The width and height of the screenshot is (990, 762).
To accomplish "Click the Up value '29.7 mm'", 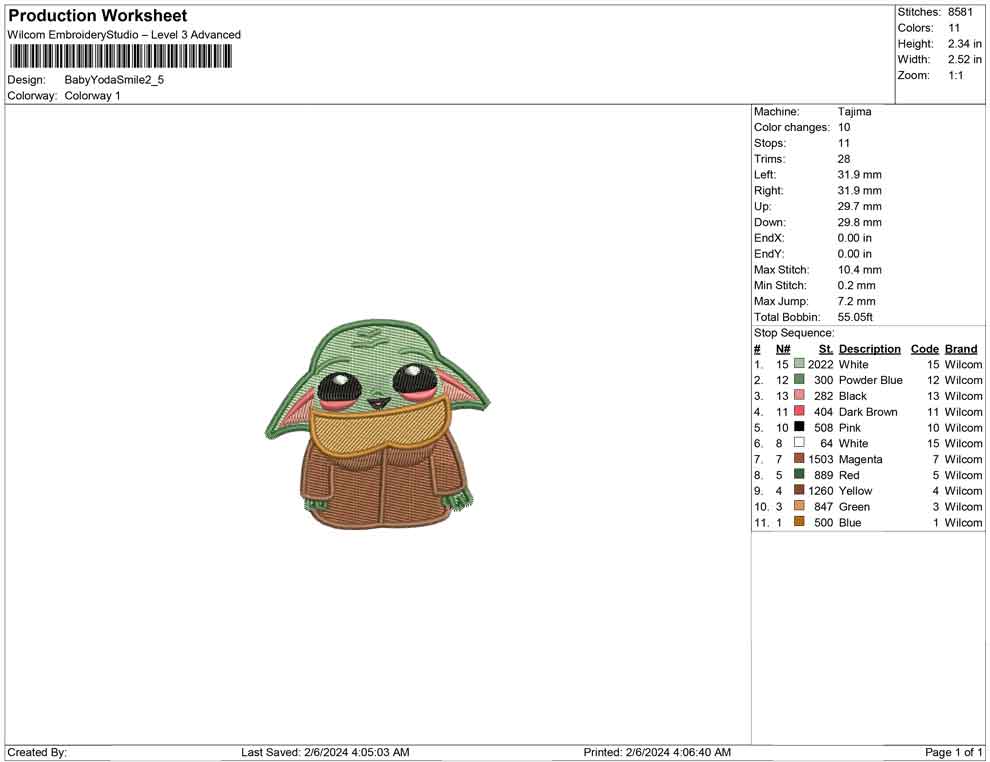I will [x=859, y=206].
